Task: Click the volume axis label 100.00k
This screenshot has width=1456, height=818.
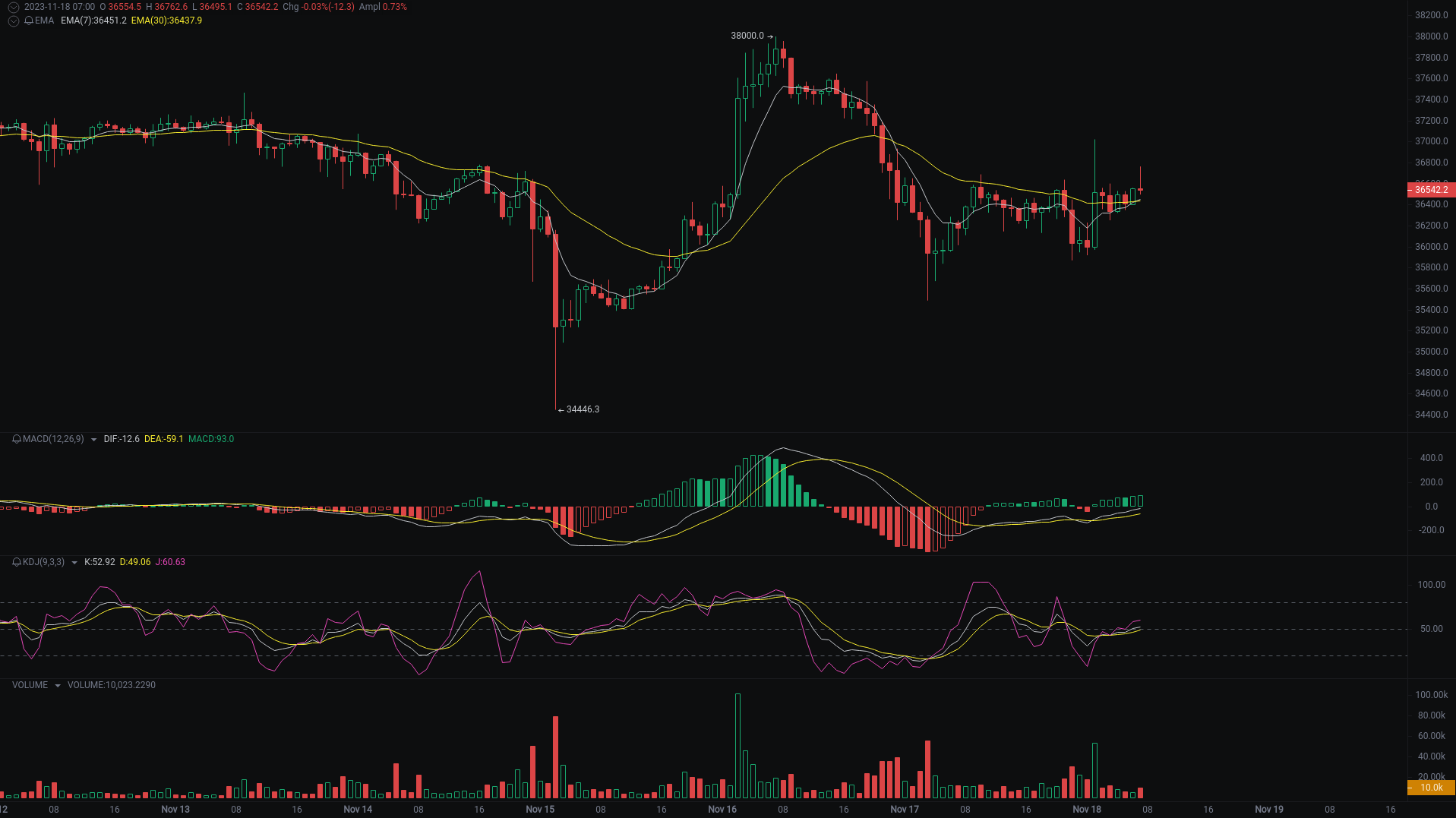Action: [1432, 695]
